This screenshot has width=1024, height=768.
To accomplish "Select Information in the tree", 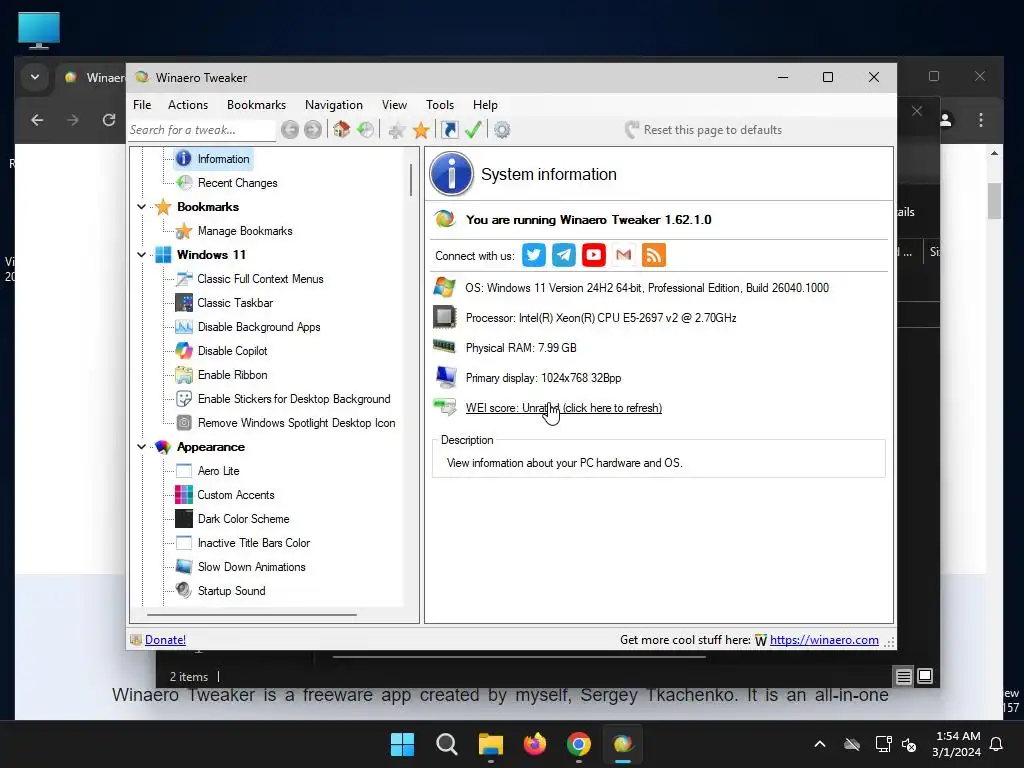I will (x=223, y=159).
